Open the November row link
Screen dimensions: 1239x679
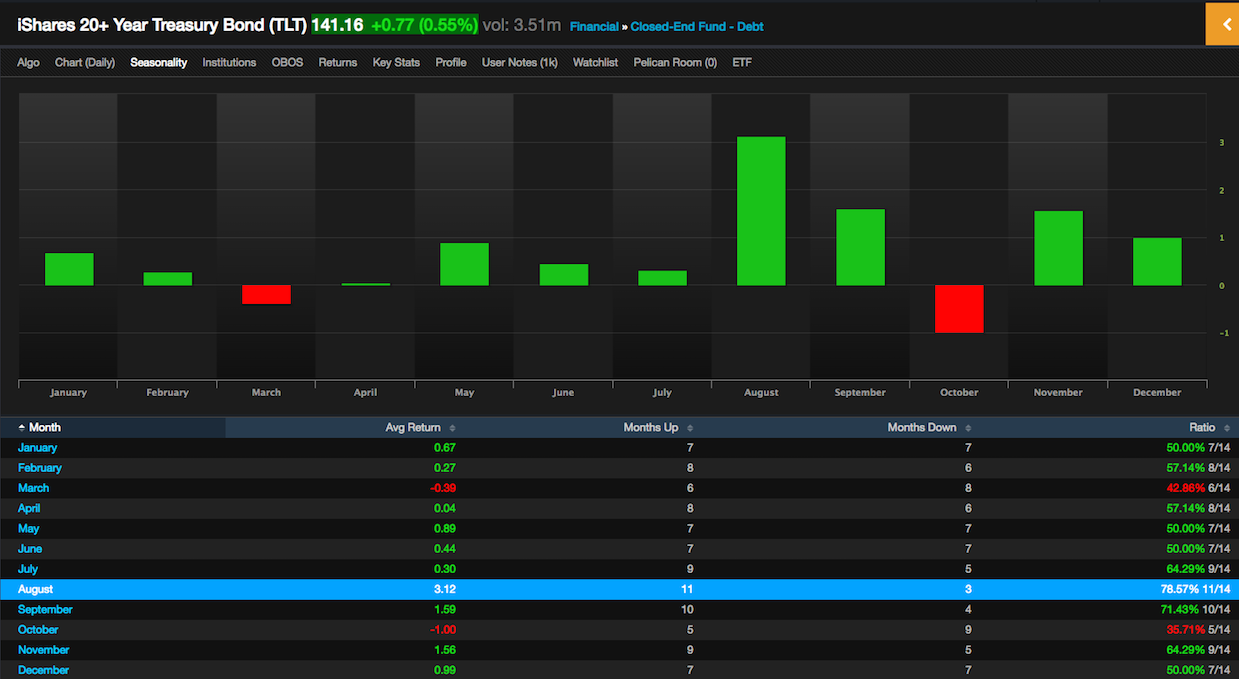pyautogui.click(x=44, y=650)
